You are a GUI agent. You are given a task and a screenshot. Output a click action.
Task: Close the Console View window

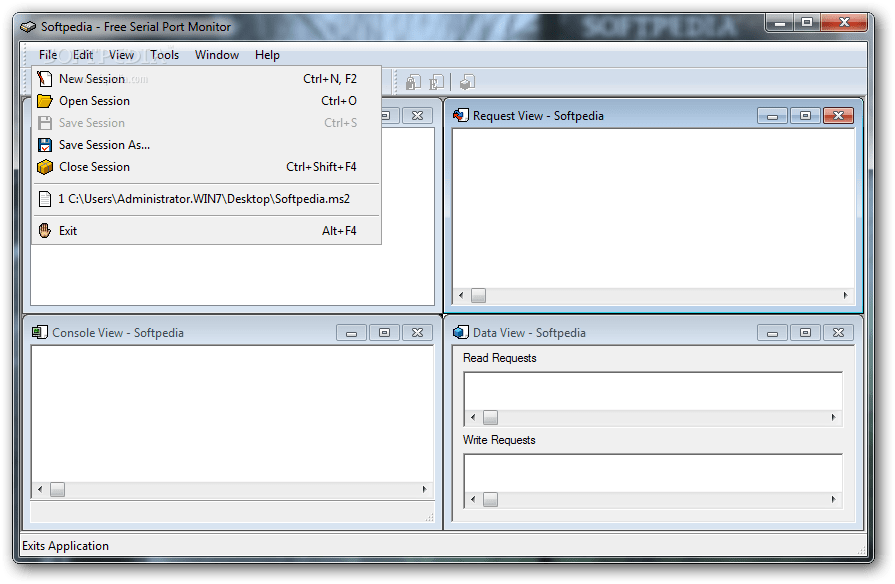(418, 333)
